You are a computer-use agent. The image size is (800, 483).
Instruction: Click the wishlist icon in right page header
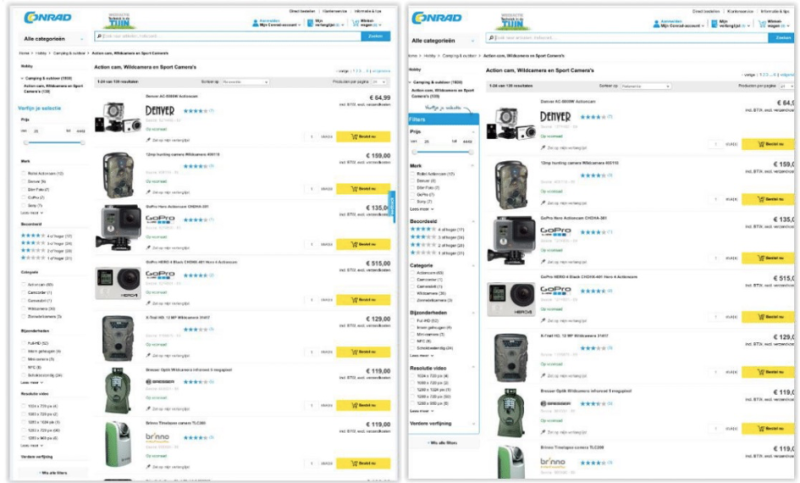pyautogui.click(x=714, y=24)
